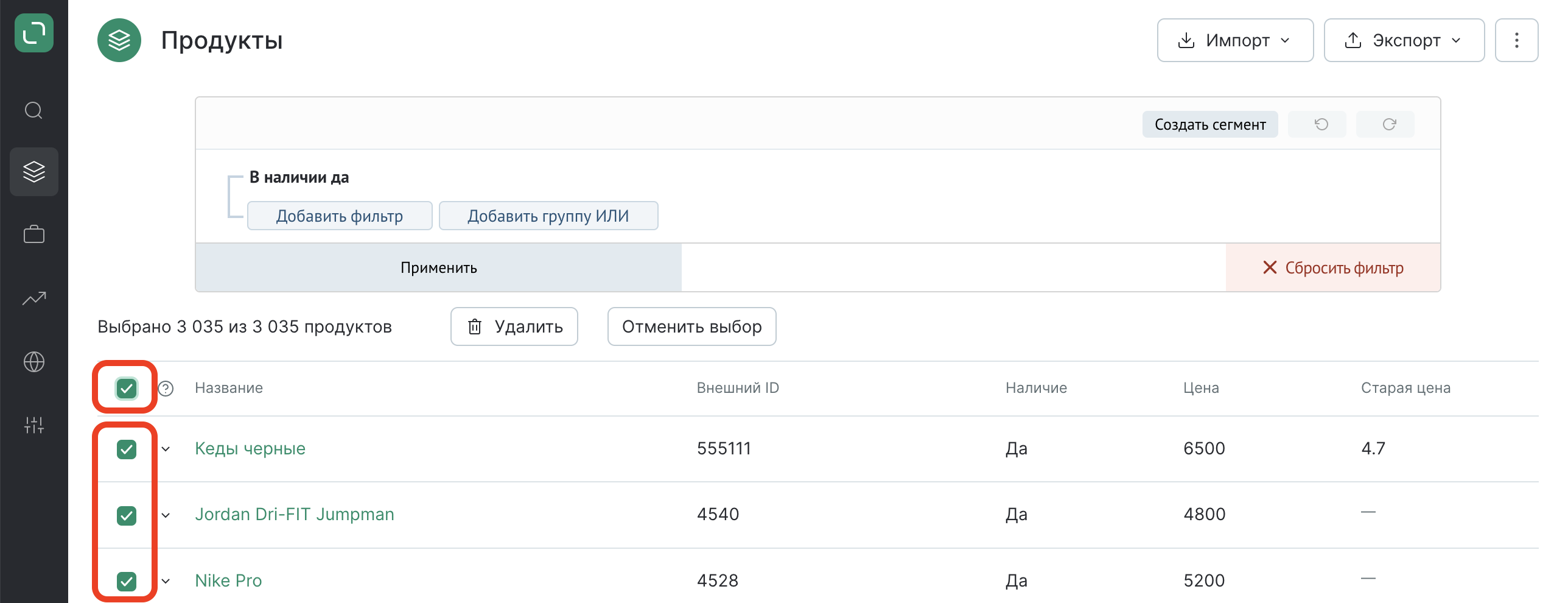Click the help question mark beside Название
The image size is (1568, 603).
coord(166,389)
